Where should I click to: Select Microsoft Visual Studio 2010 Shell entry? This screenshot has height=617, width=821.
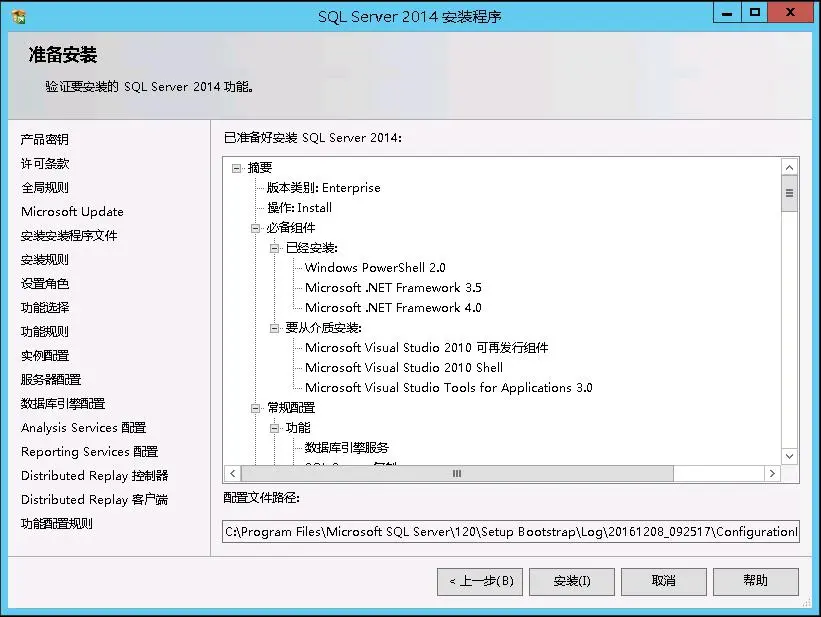tap(404, 368)
